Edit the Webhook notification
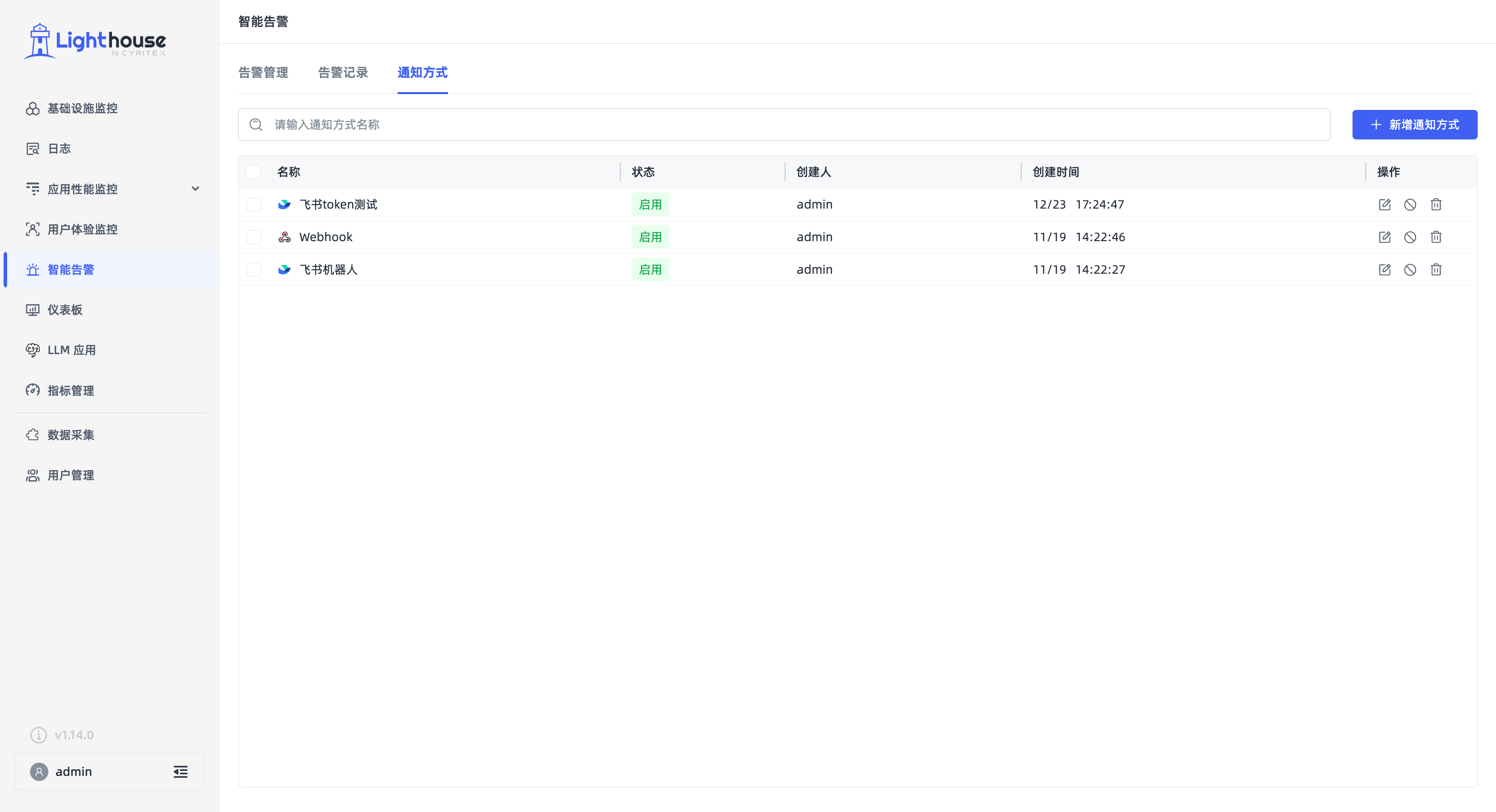This screenshot has height=812, width=1496. coord(1385,237)
